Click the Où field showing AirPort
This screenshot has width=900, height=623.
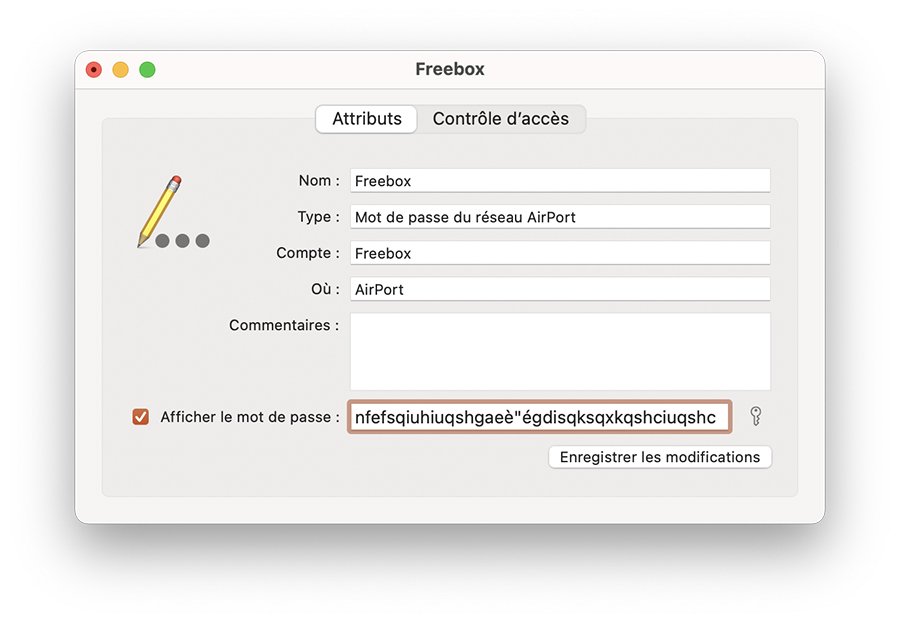point(559,289)
